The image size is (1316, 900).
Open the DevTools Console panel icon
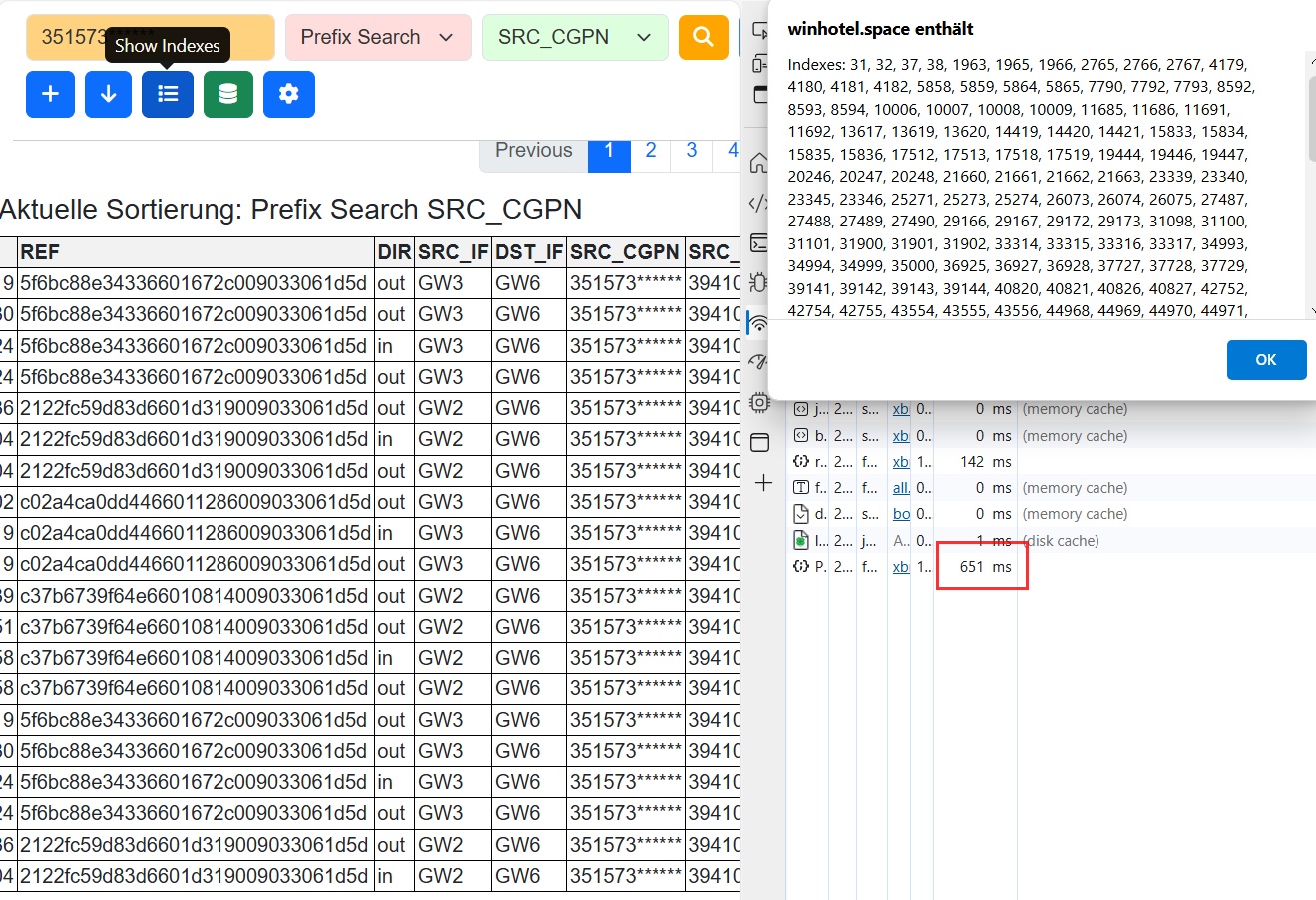pos(759,242)
